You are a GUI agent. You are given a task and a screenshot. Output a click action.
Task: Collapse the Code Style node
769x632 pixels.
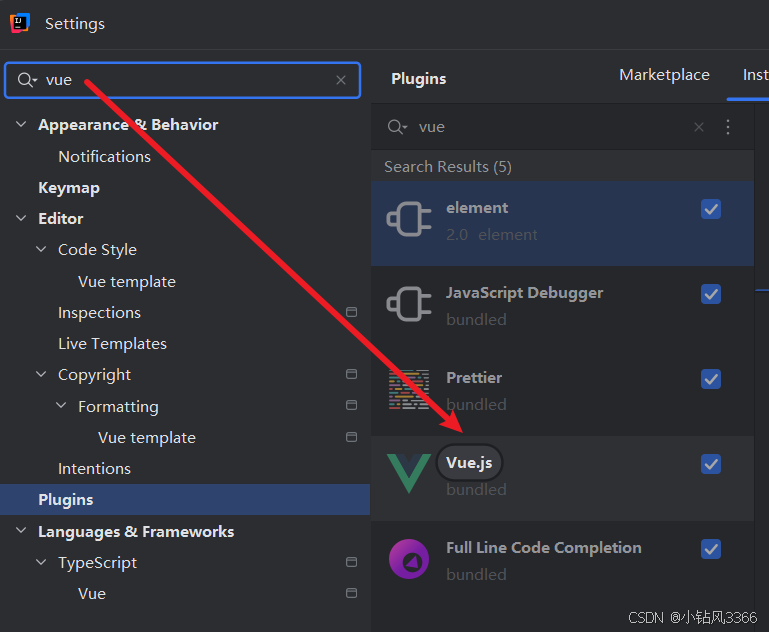pyautogui.click(x=41, y=249)
